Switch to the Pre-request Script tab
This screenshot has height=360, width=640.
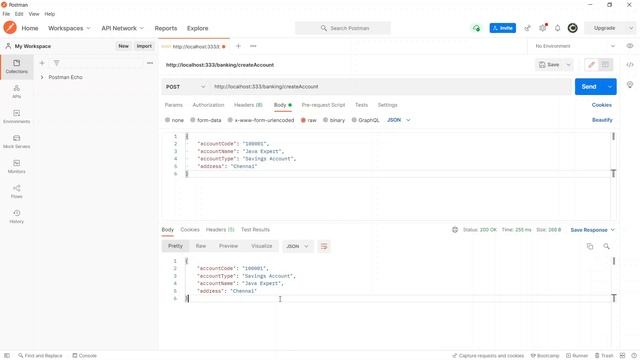click(x=323, y=105)
